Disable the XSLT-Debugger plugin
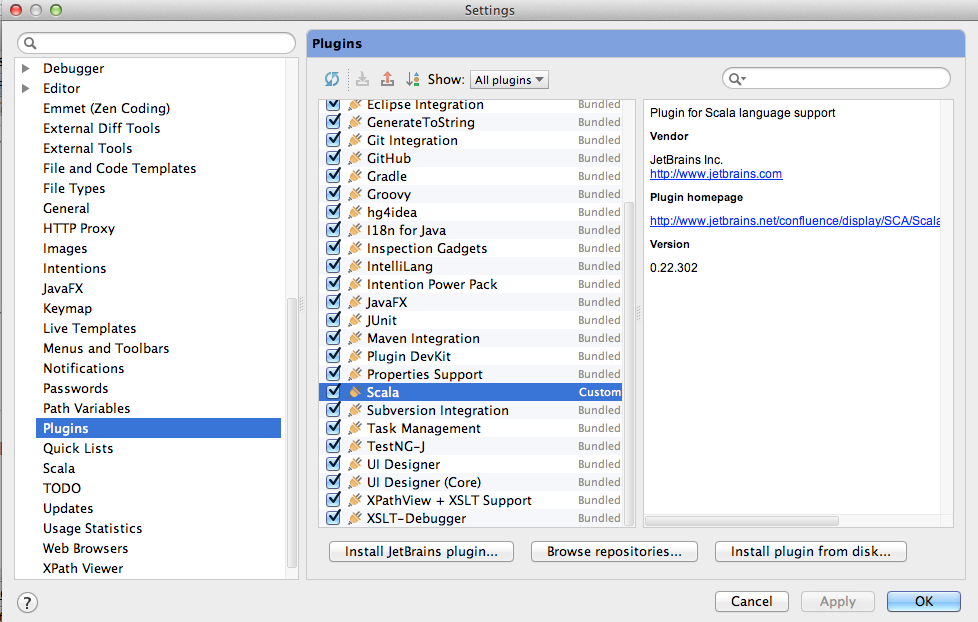This screenshot has width=978, height=622. (332, 518)
